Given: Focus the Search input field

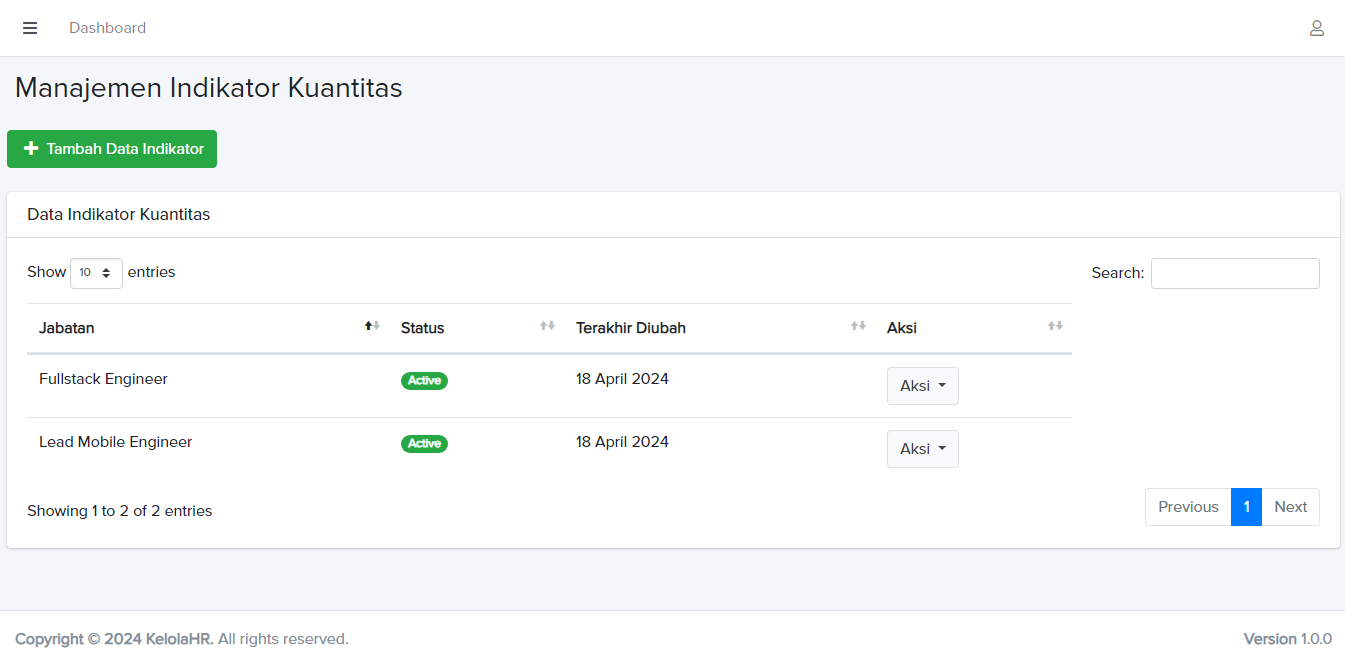Looking at the screenshot, I should click(1235, 273).
